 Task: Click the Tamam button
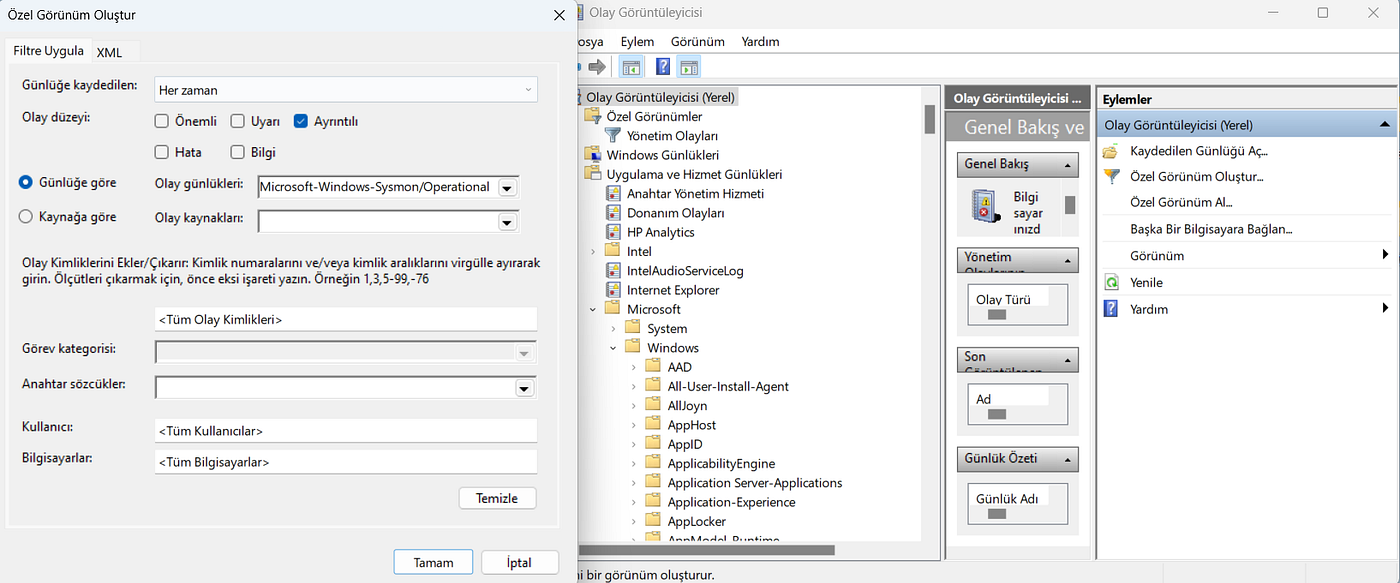point(434,562)
